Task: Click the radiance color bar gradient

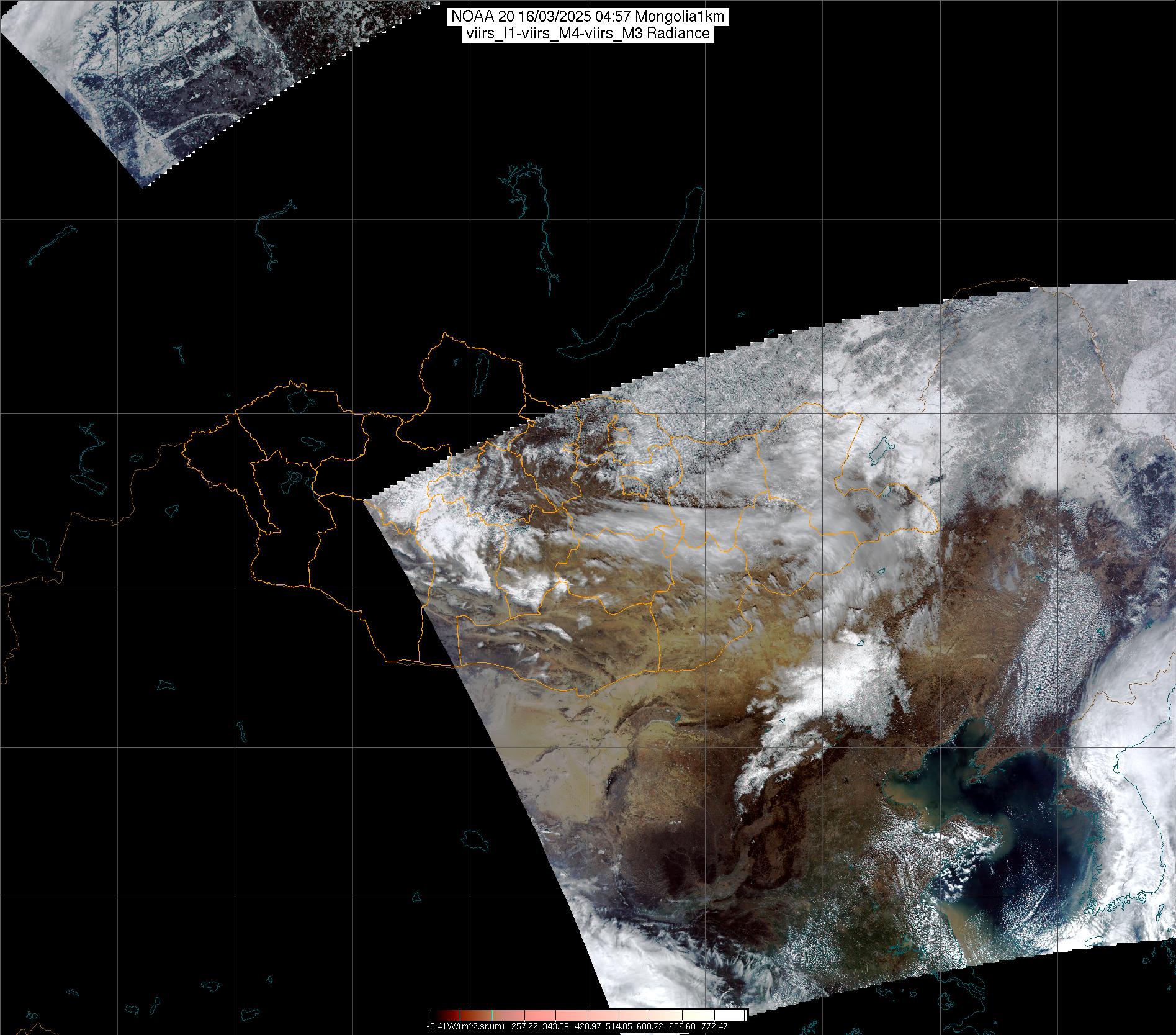Action: pyautogui.click(x=587, y=1015)
